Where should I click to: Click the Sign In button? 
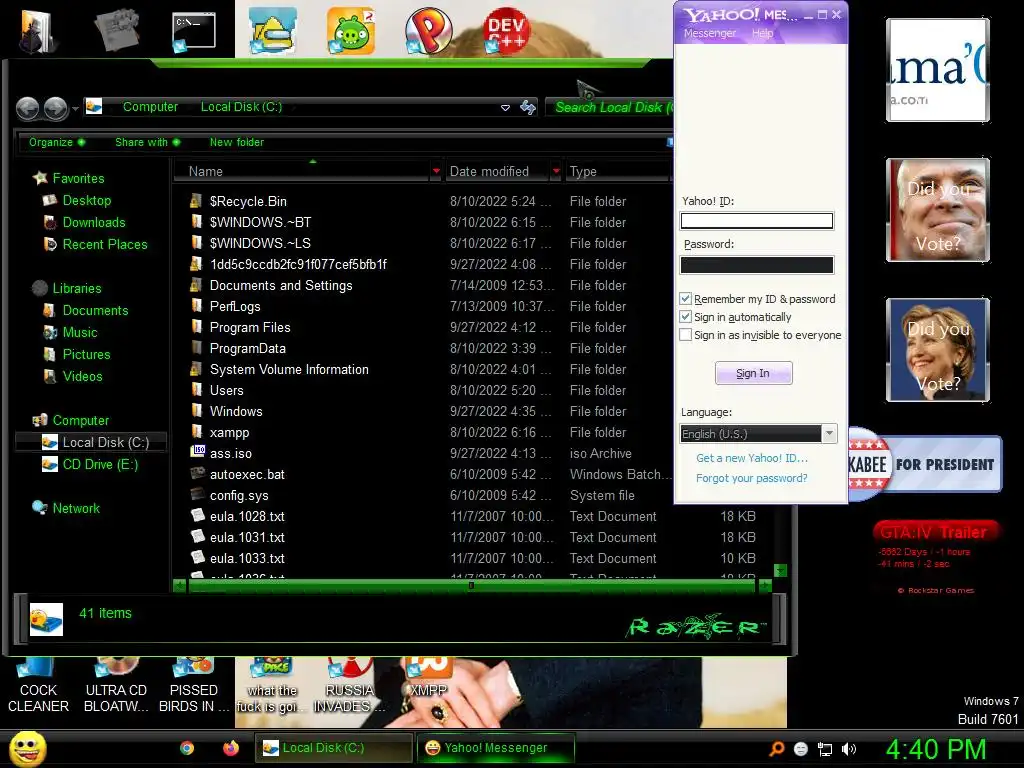tap(754, 374)
